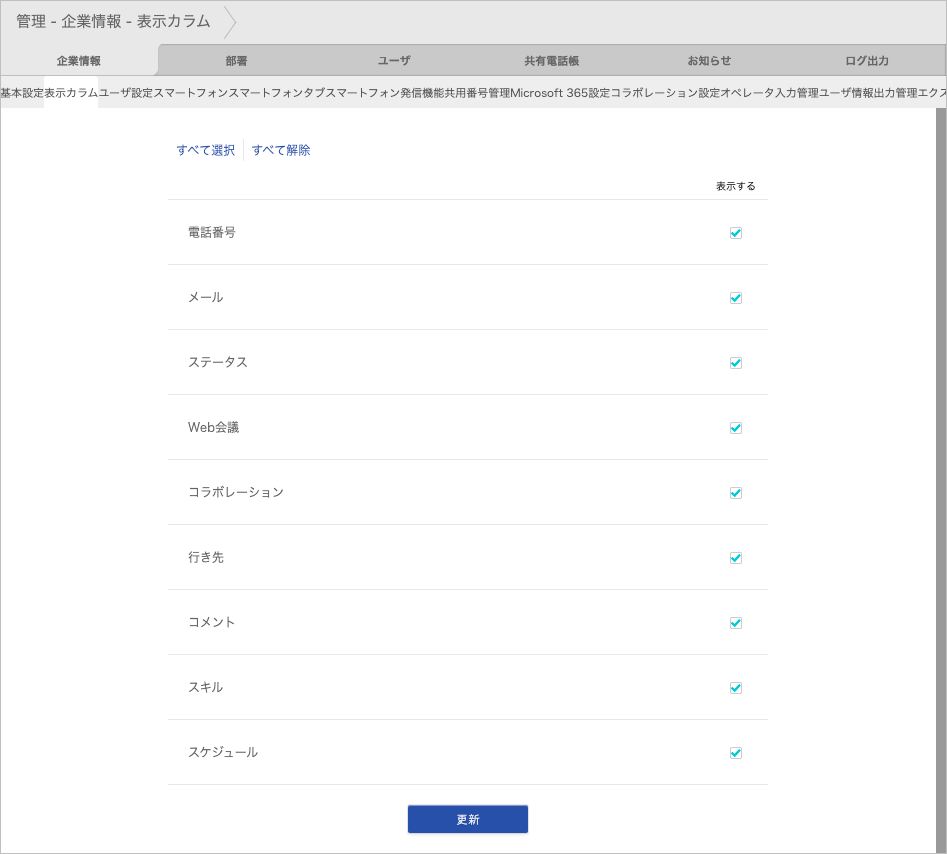
Task: Toggle the 電話番号 display checkbox
Action: pos(736,233)
